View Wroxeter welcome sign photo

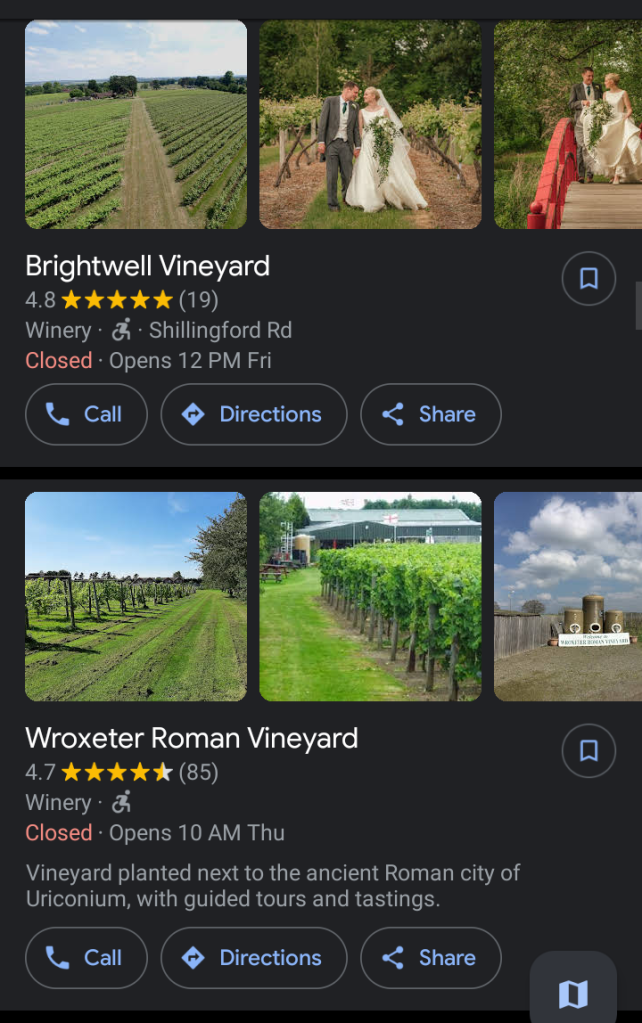(568, 596)
